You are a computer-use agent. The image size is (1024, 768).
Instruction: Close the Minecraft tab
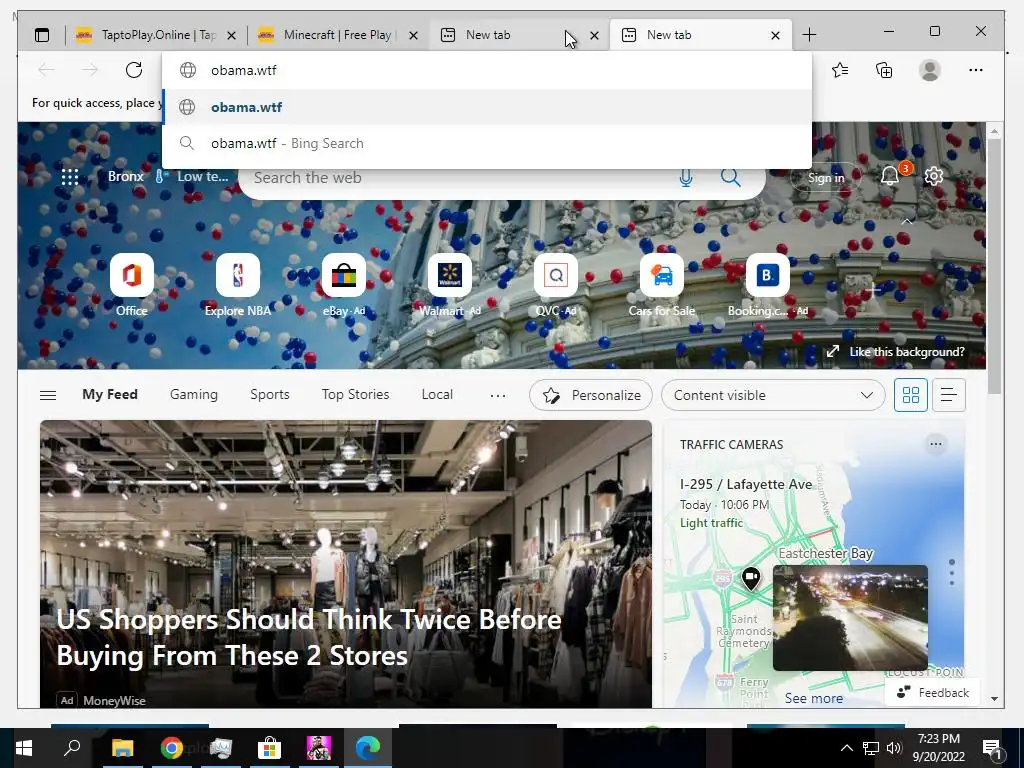click(413, 35)
